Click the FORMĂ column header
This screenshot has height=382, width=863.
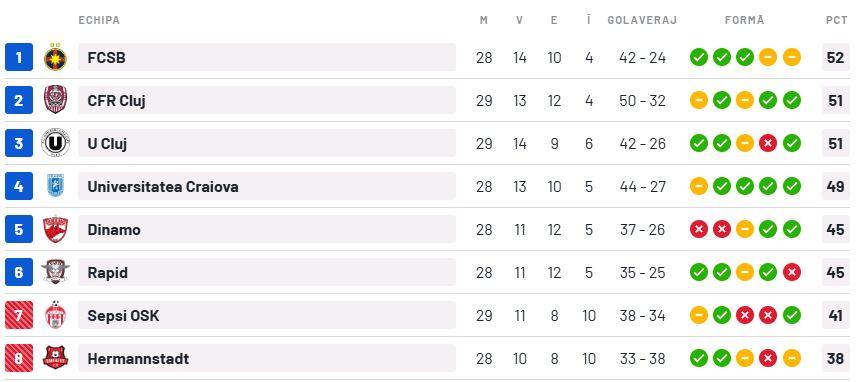745,20
